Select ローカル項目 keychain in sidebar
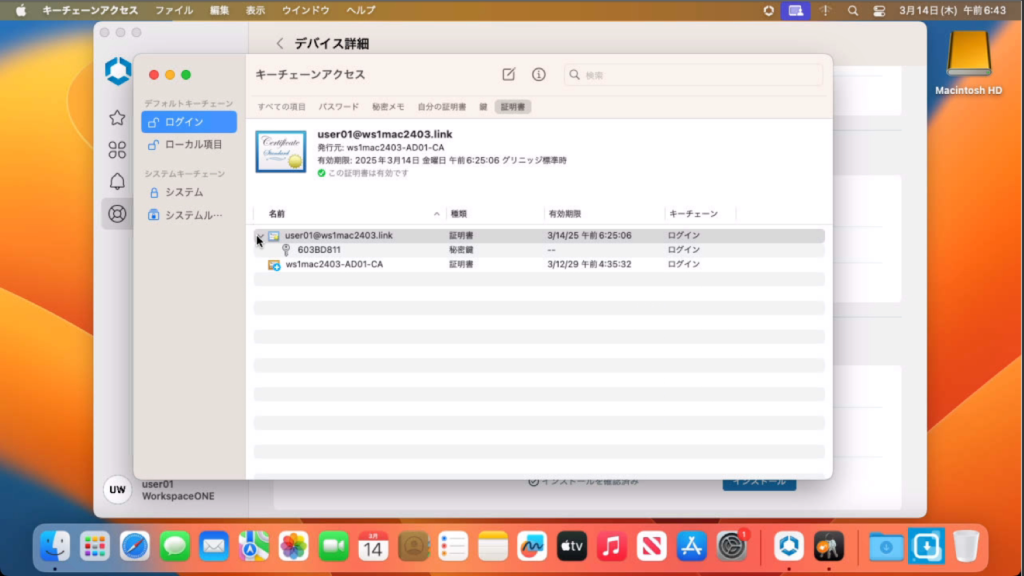The width and height of the screenshot is (1024, 576). click(193, 144)
